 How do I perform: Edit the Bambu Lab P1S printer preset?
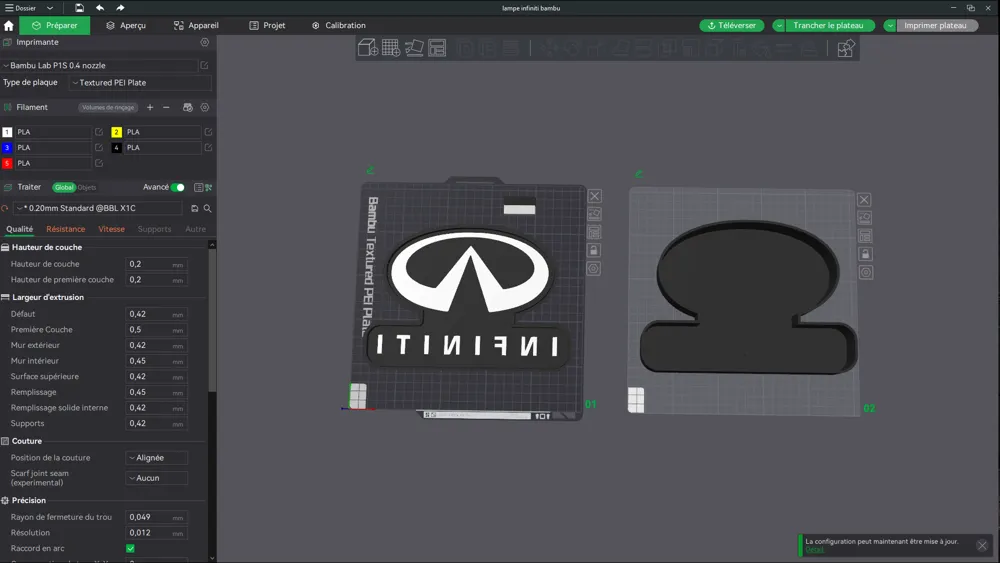click(x=204, y=65)
